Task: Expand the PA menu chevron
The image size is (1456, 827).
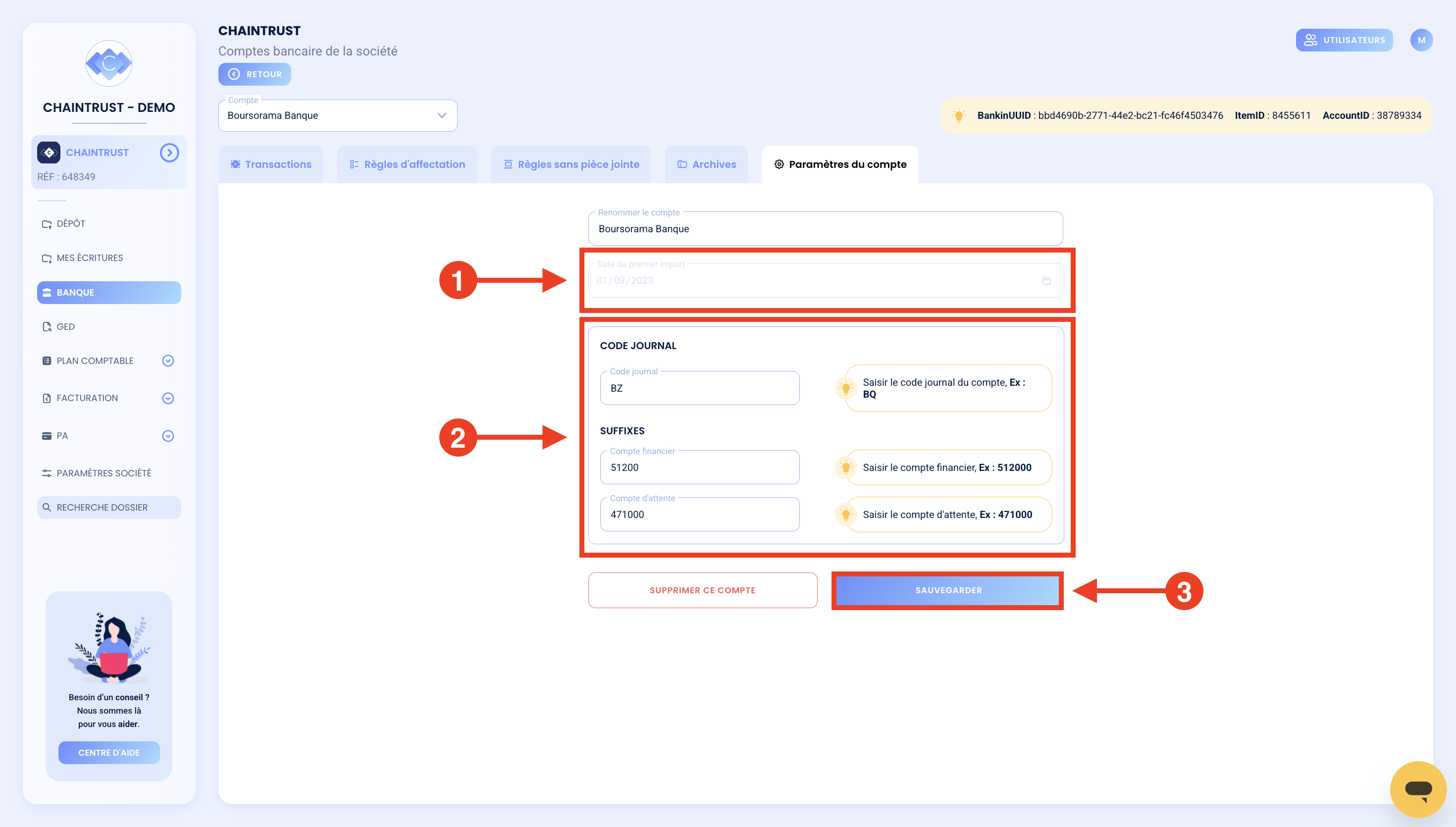Action: (x=167, y=436)
